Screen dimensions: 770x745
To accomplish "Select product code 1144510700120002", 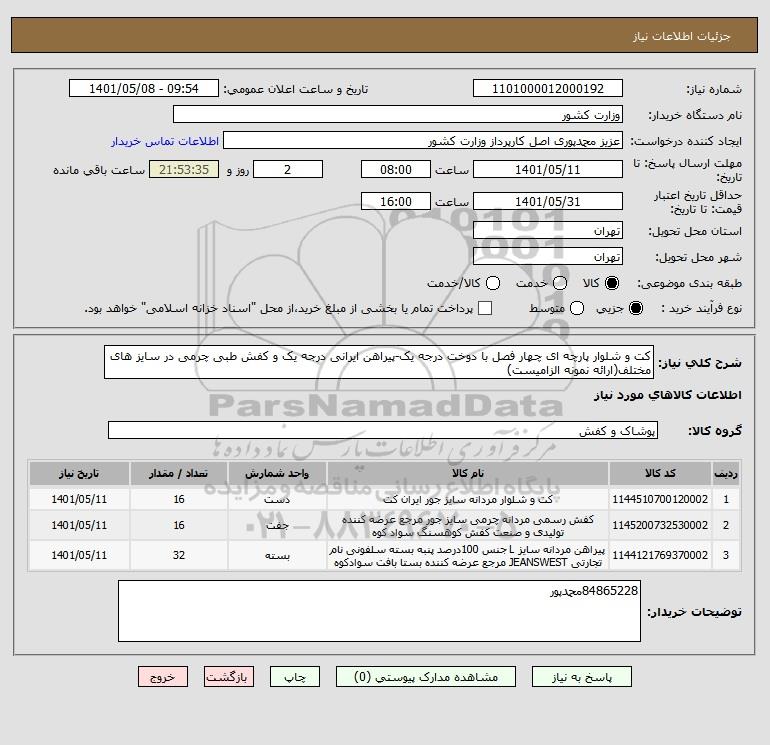I will [660, 499].
